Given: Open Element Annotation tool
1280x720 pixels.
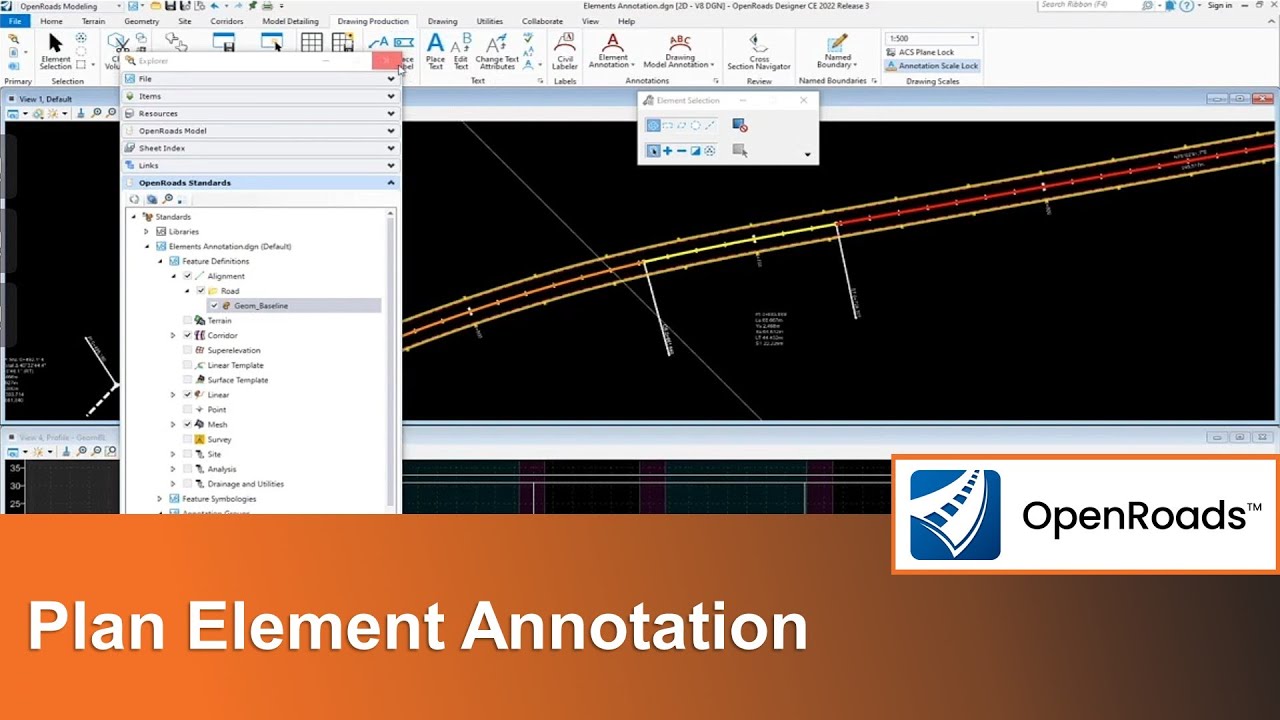Looking at the screenshot, I should point(613,51).
